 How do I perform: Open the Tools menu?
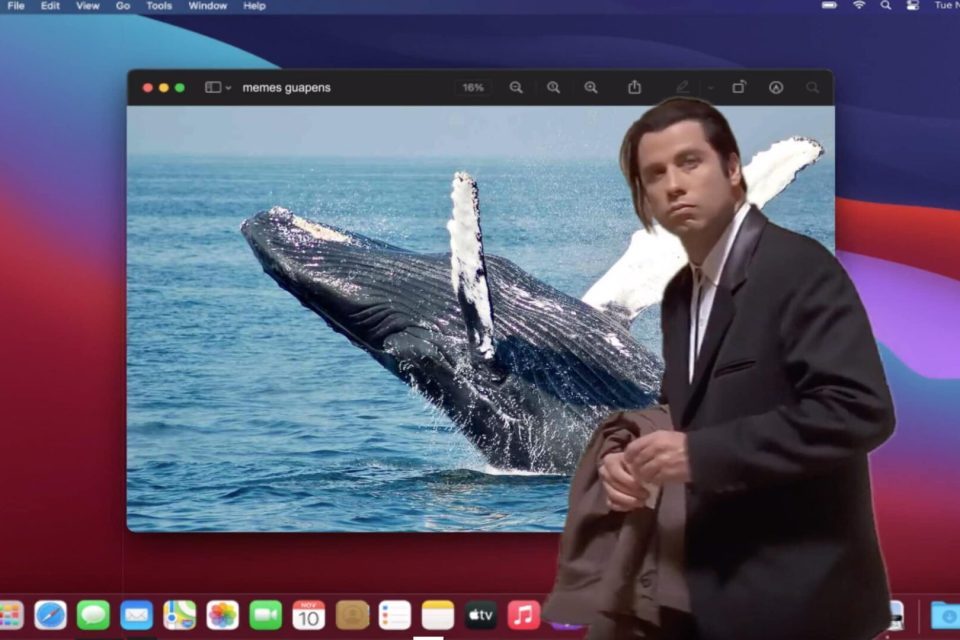pos(159,6)
